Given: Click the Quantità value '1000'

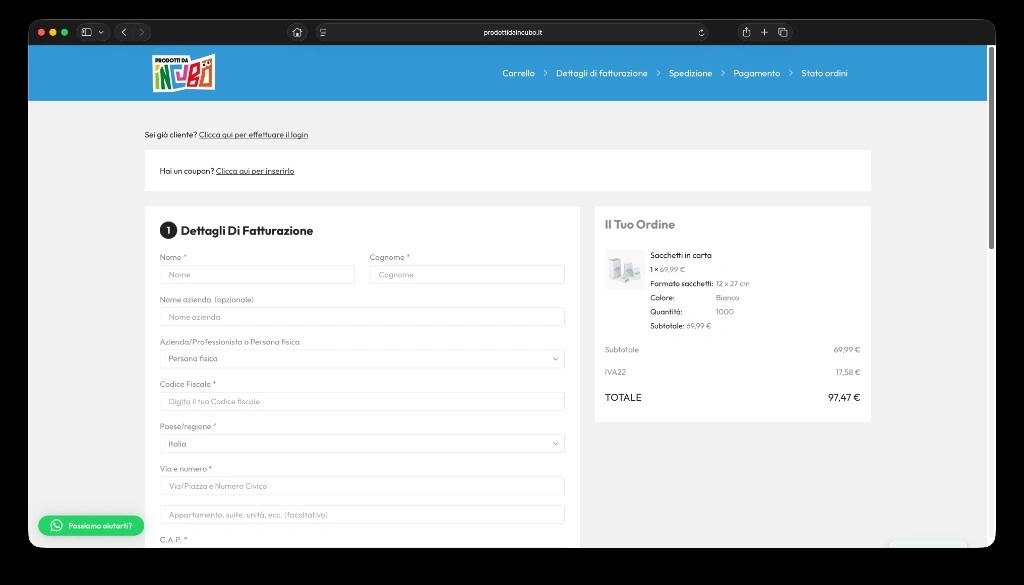Looking at the screenshot, I should click(724, 311).
